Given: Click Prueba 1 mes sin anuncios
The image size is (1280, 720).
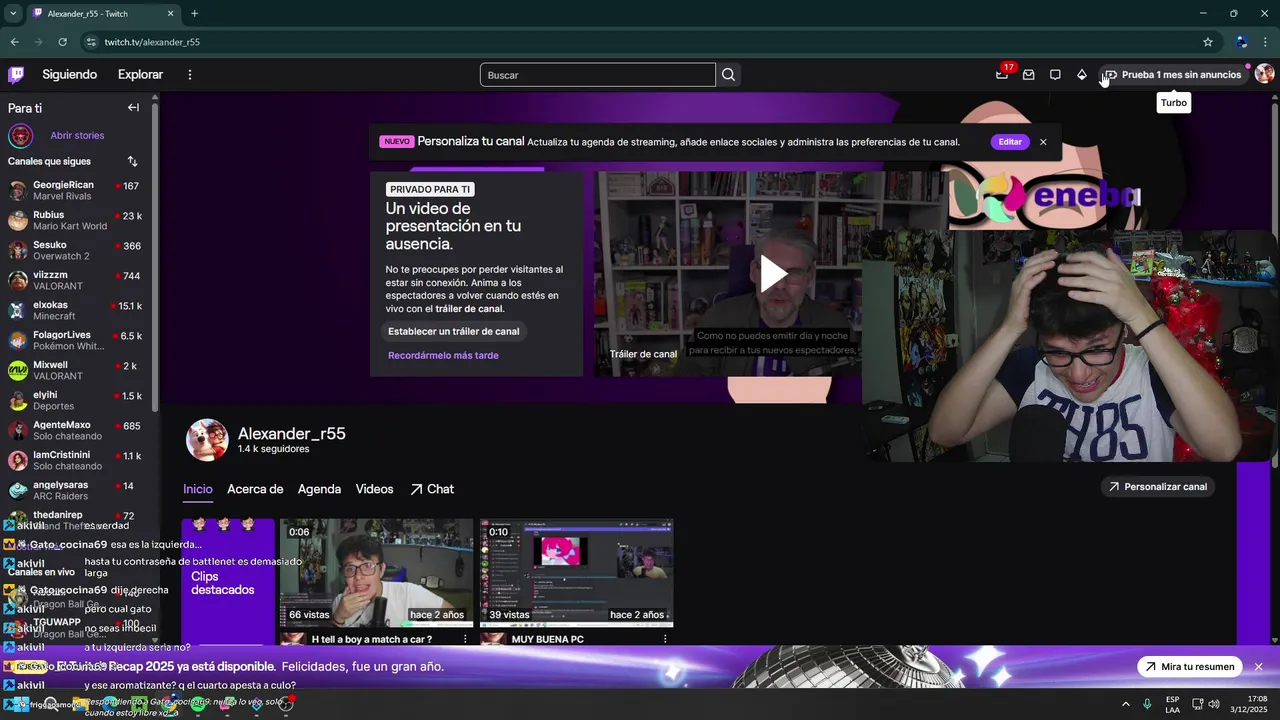Looking at the screenshot, I should (1172, 75).
